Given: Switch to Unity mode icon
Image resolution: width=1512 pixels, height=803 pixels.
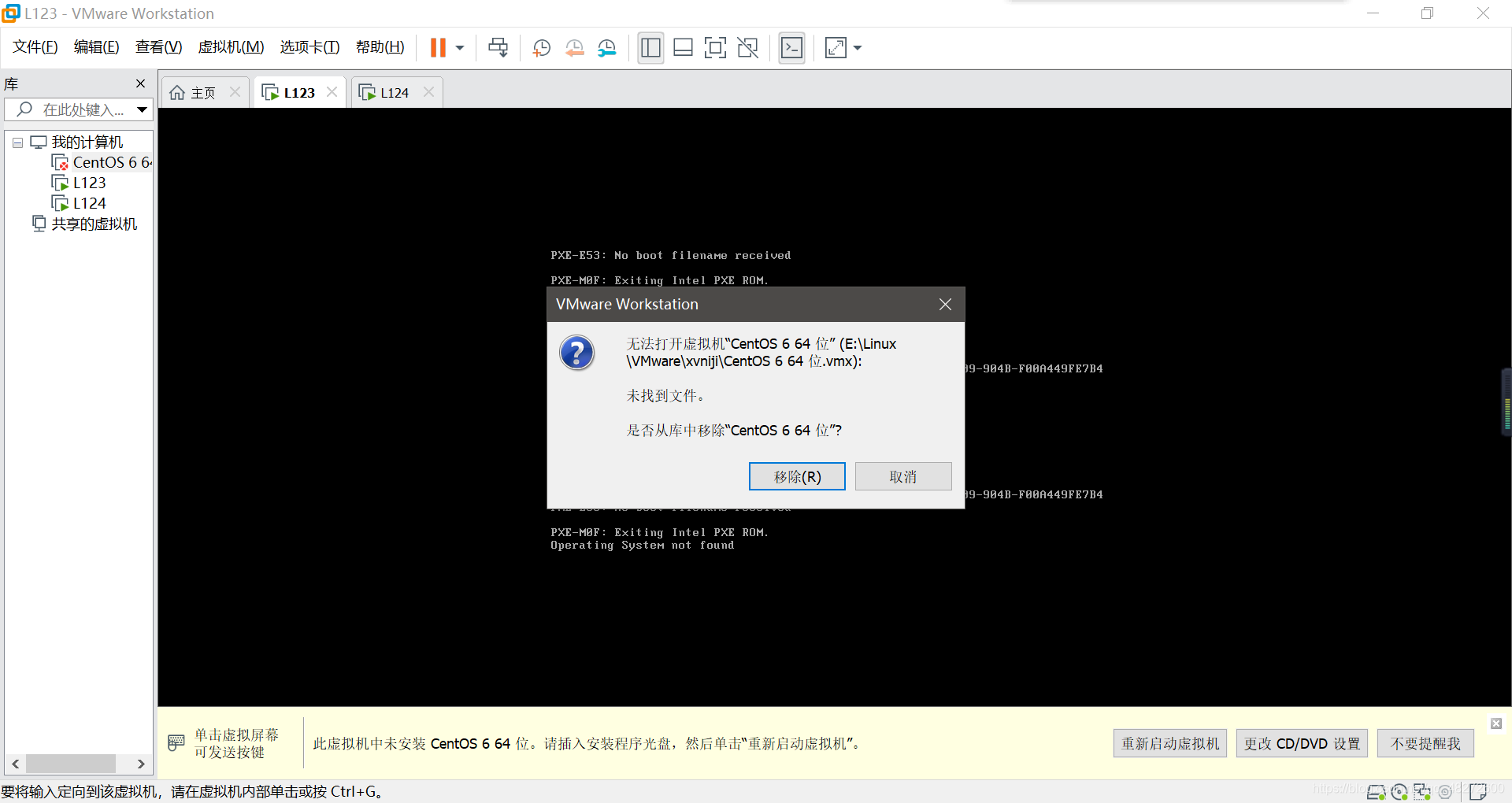Looking at the screenshot, I should (747, 48).
